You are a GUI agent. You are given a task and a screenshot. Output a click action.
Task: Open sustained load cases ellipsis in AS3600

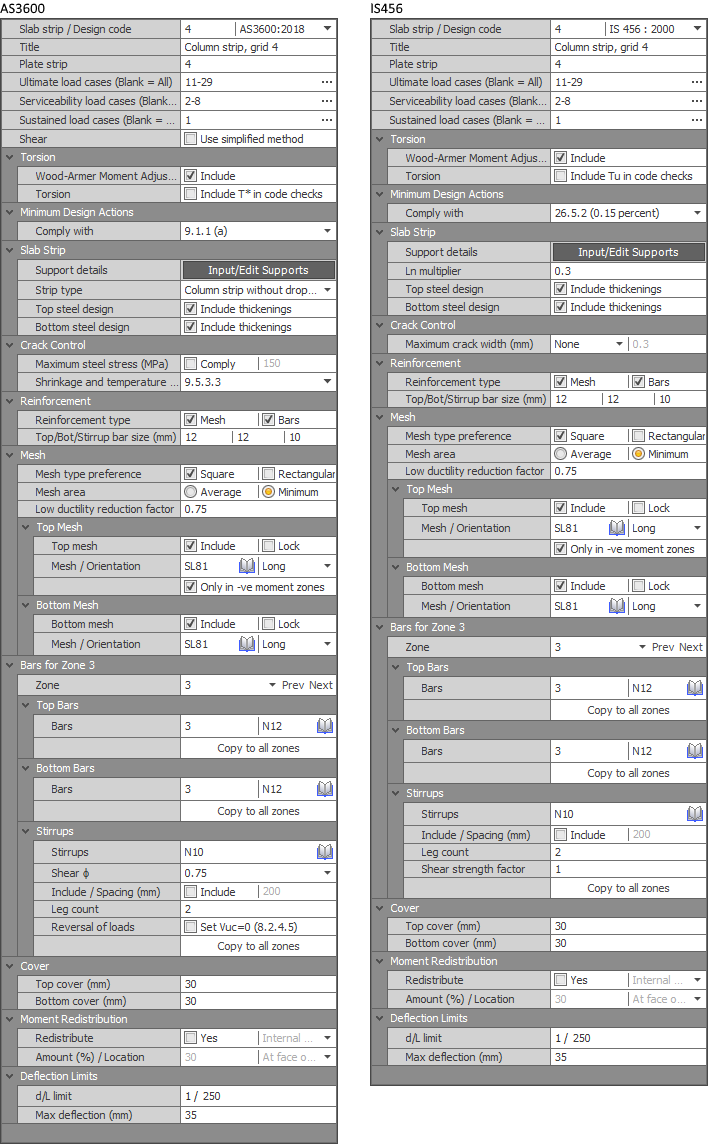[326, 120]
